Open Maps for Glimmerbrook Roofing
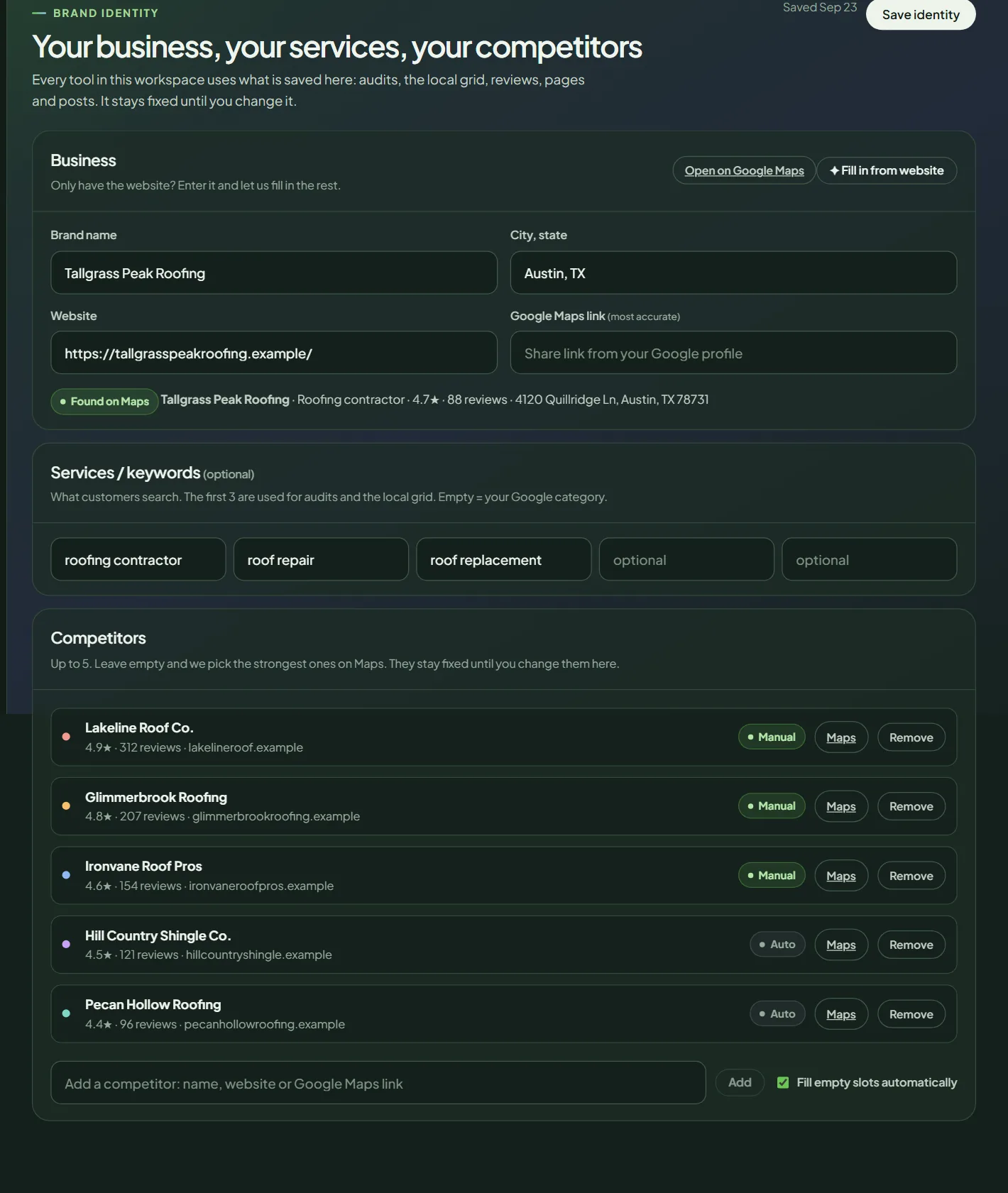1008x1193 pixels. coord(841,806)
